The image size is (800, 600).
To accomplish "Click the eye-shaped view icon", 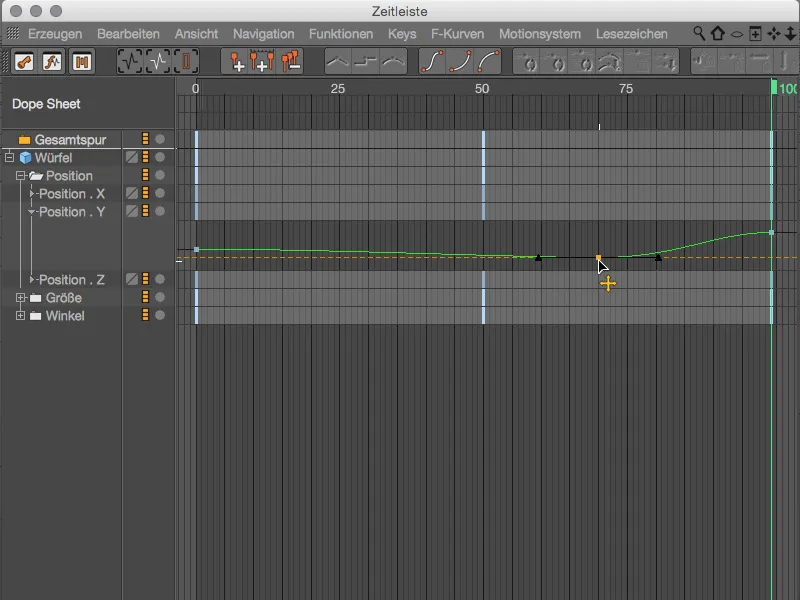I will [x=737, y=34].
